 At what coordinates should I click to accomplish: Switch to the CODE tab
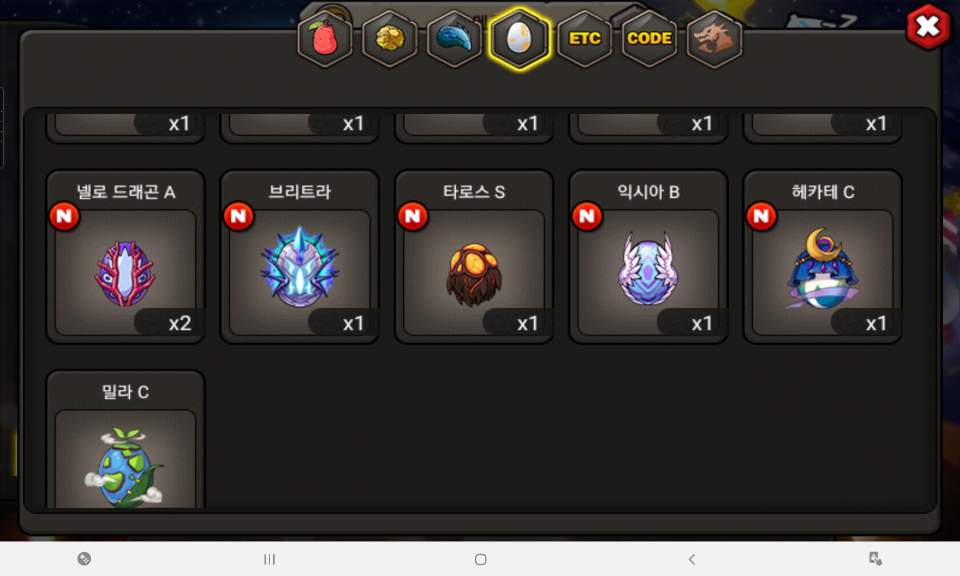tap(650, 39)
